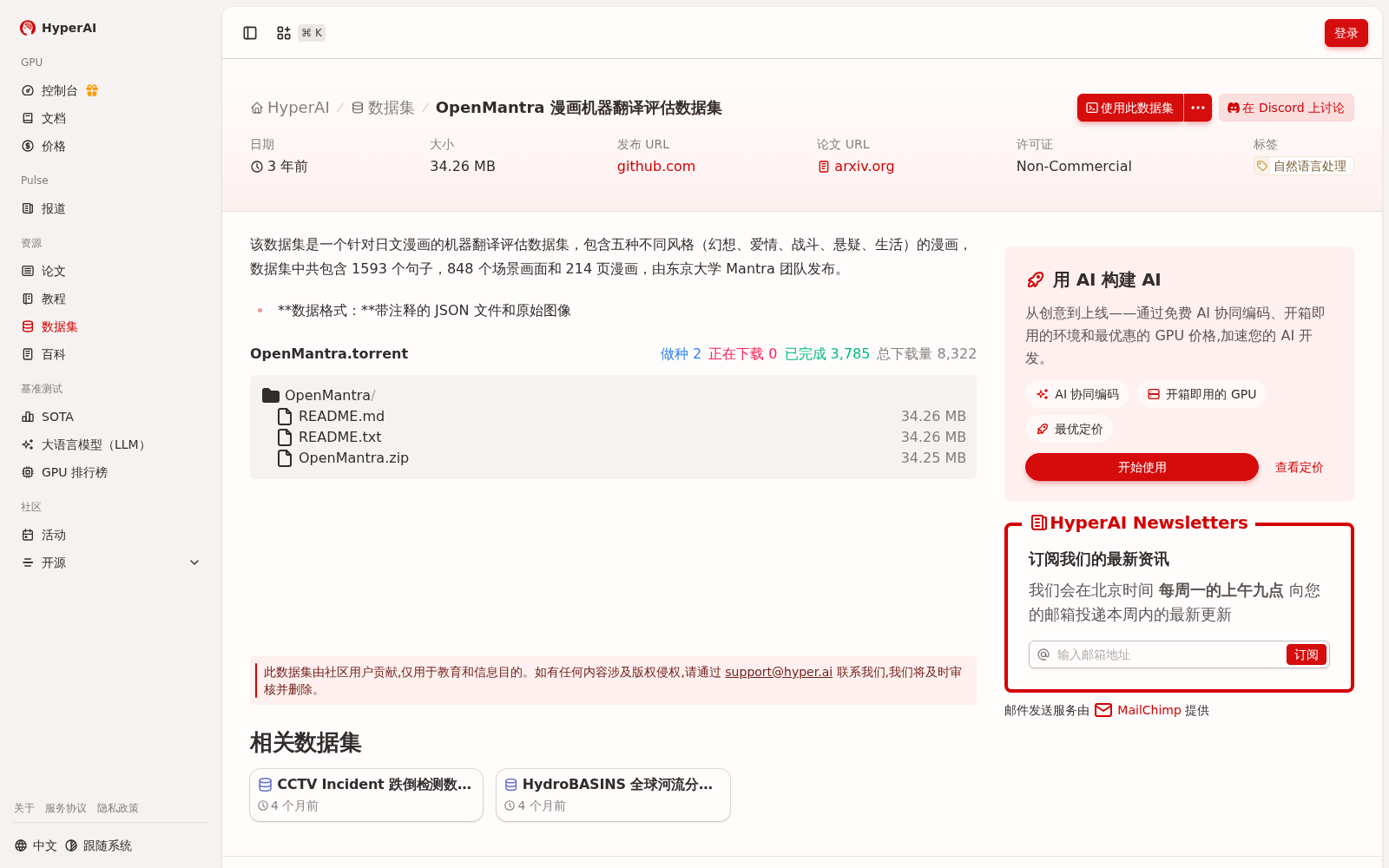
Task: Open the arxiv.org paper link
Action: click(856, 166)
